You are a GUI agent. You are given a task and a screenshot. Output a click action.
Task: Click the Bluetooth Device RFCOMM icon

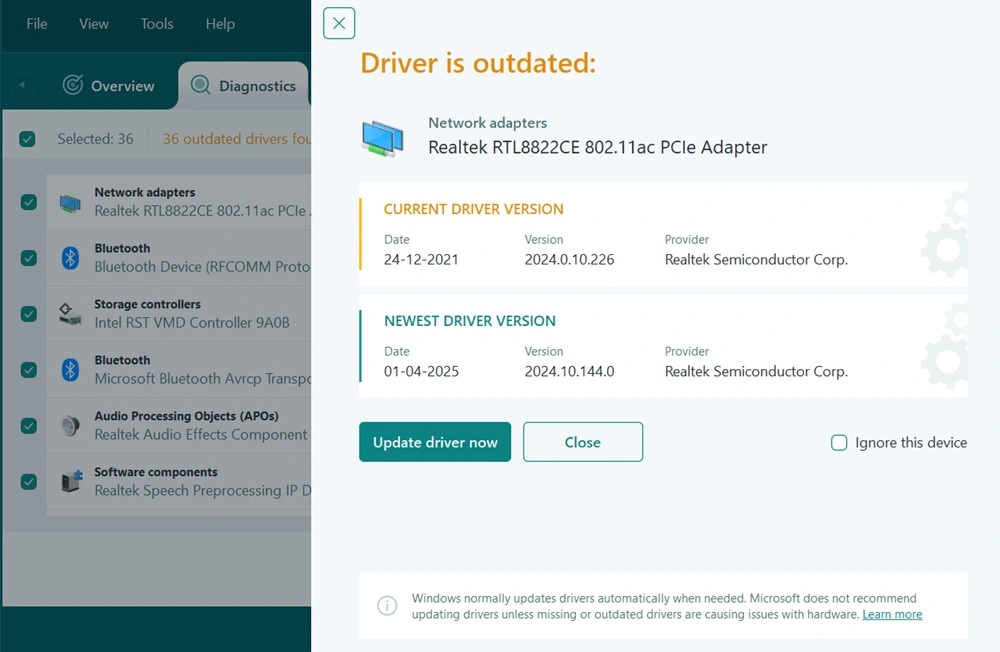70,258
